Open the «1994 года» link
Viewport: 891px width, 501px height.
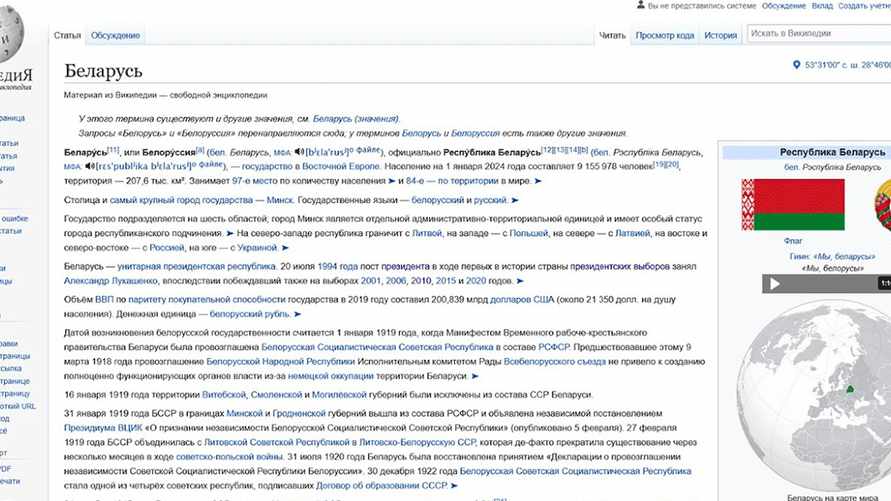[x=338, y=266]
